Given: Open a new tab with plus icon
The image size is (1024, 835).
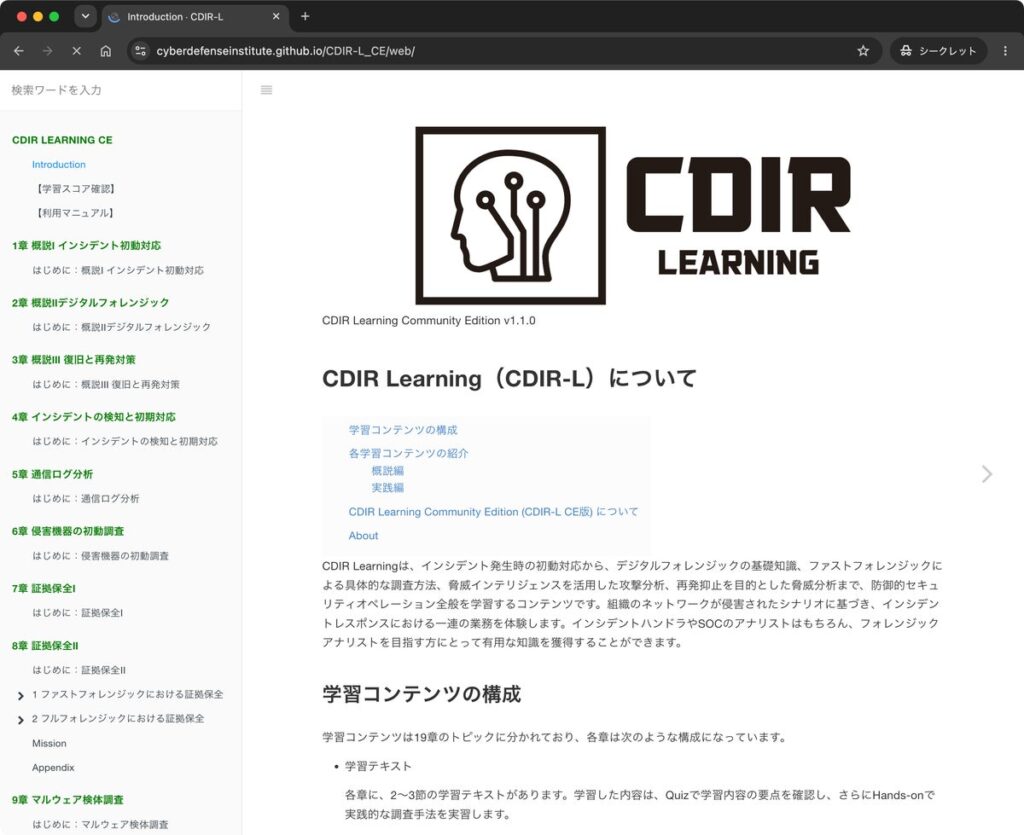Looking at the screenshot, I should tap(305, 16).
